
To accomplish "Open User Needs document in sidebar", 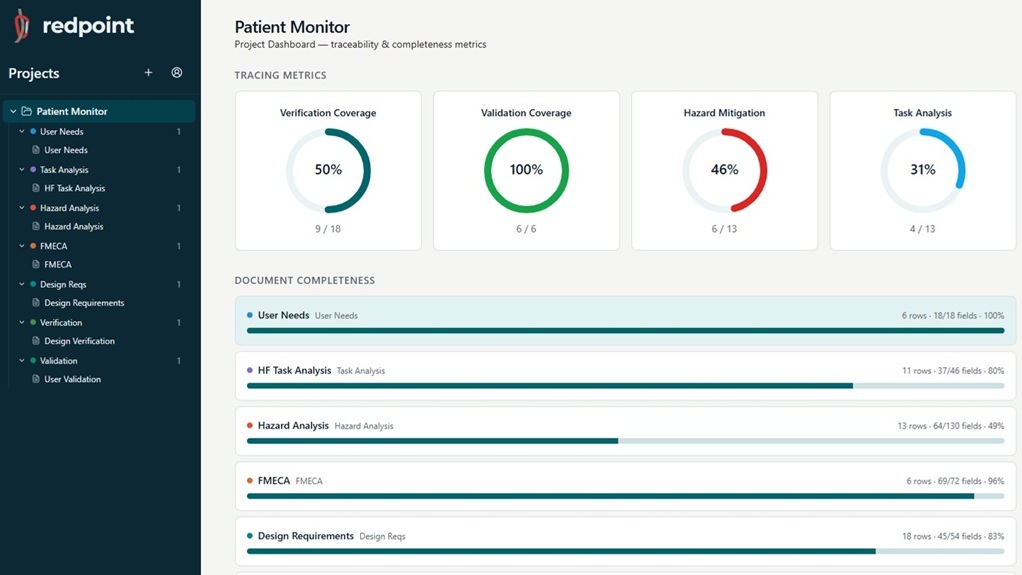I will pyautogui.click(x=66, y=150).
